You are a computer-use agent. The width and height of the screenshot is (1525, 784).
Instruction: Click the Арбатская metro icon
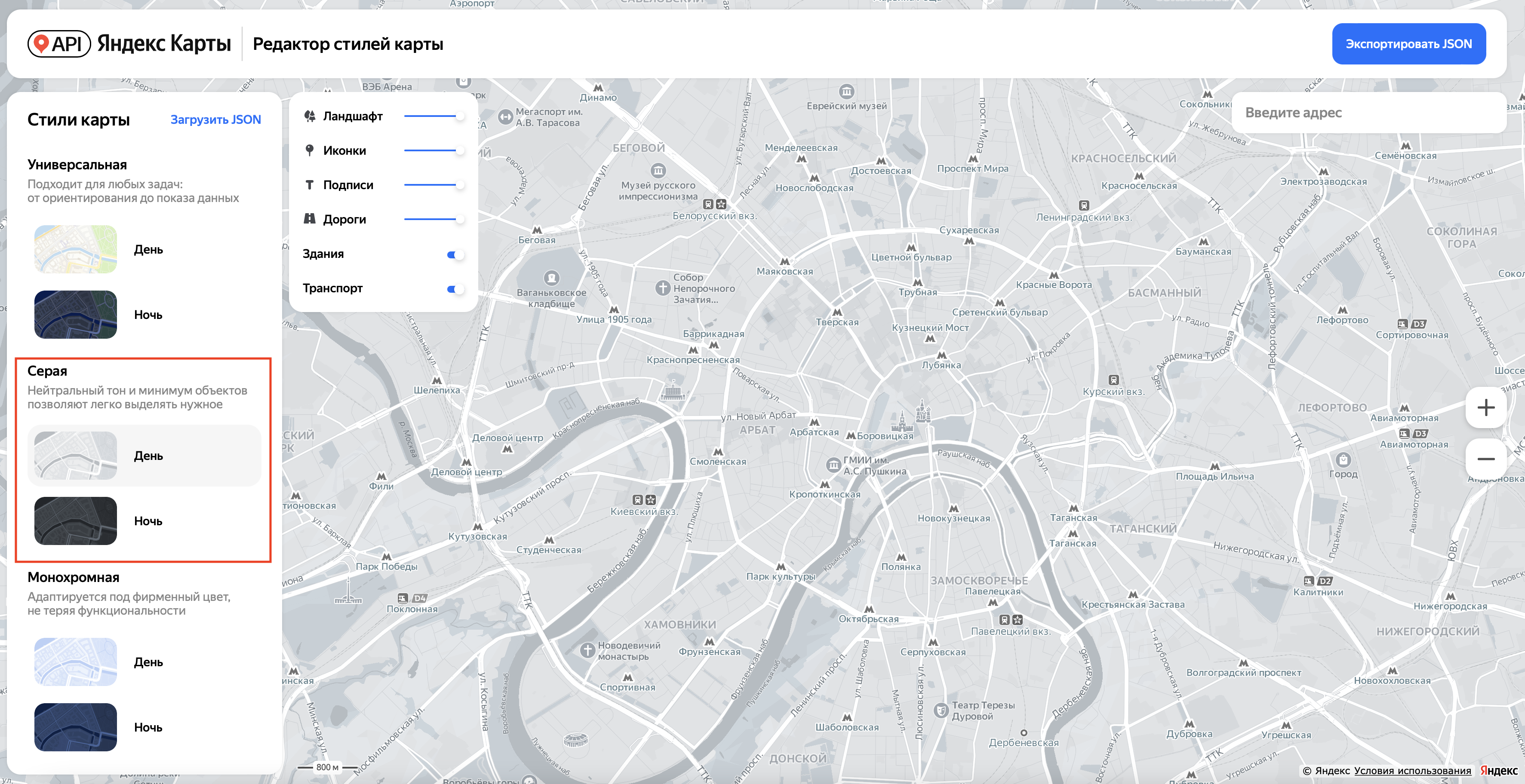[x=815, y=423]
